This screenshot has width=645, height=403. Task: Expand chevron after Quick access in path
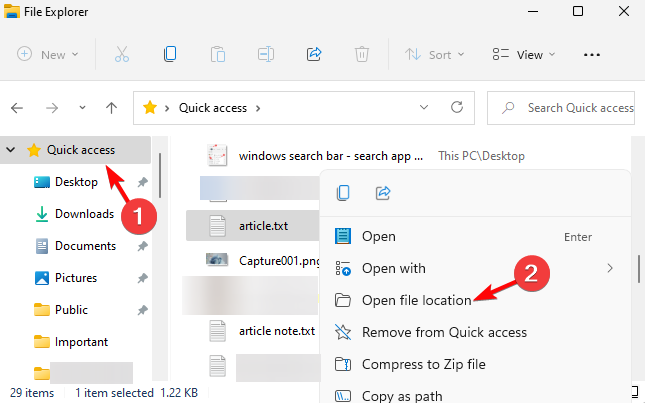258,108
